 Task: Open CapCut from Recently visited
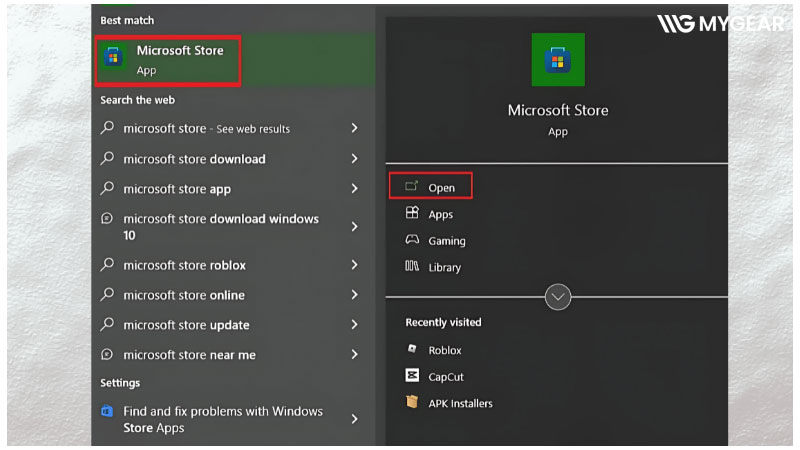[x=435, y=377]
